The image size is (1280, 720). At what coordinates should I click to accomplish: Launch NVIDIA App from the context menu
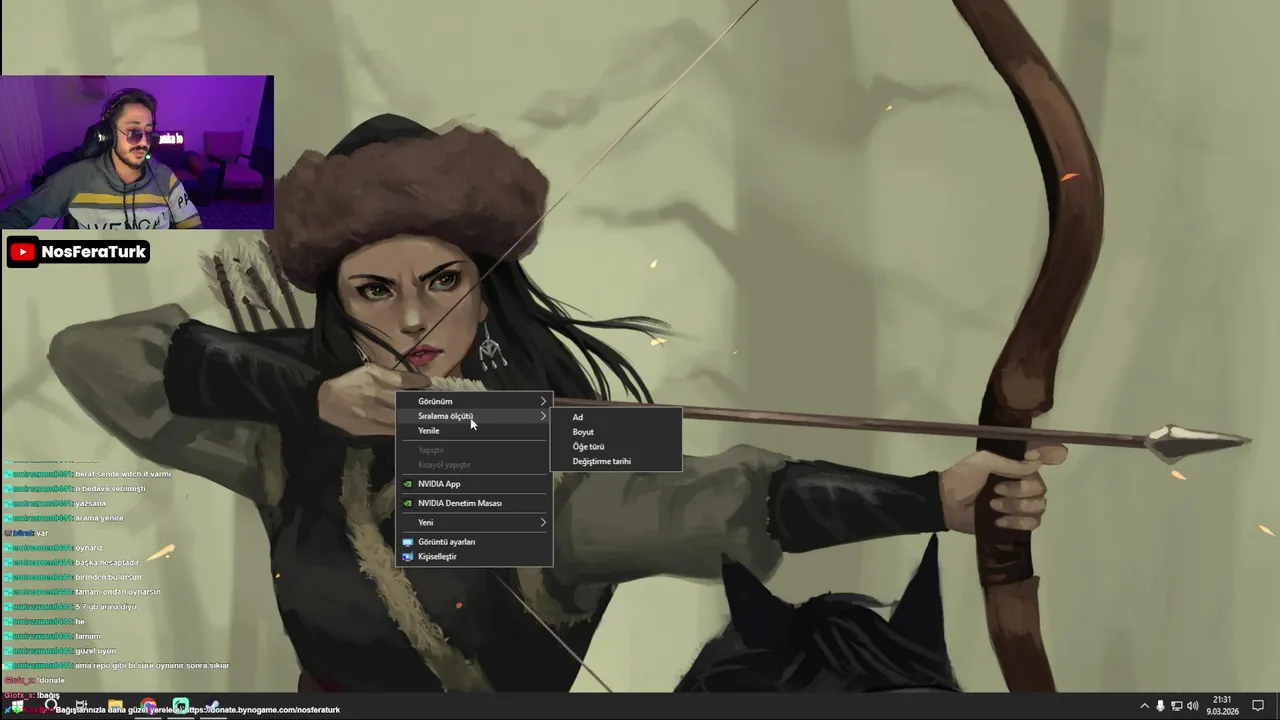[x=474, y=484]
